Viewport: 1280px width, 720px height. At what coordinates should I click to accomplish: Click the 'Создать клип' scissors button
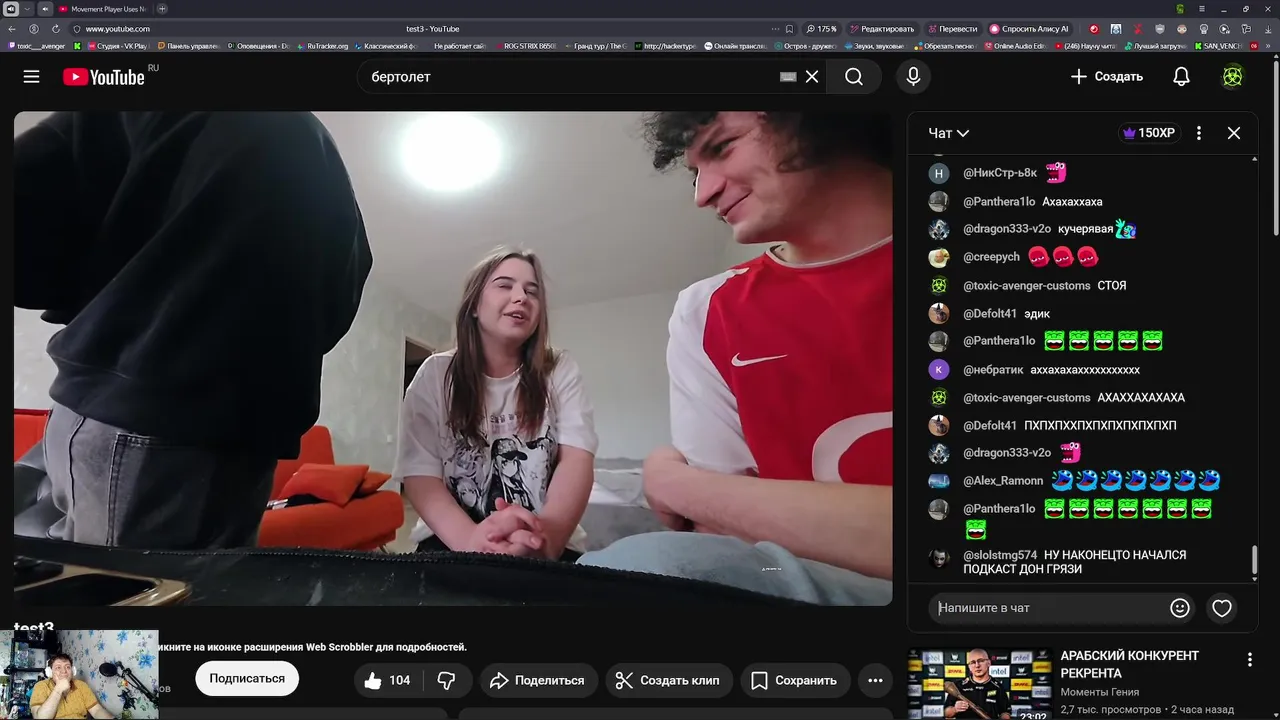[x=667, y=681]
